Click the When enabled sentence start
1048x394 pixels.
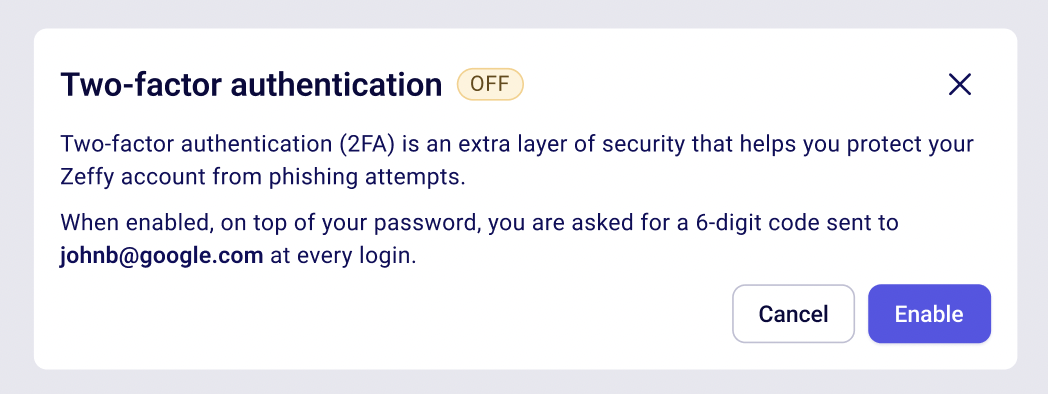(x=136, y=222)
